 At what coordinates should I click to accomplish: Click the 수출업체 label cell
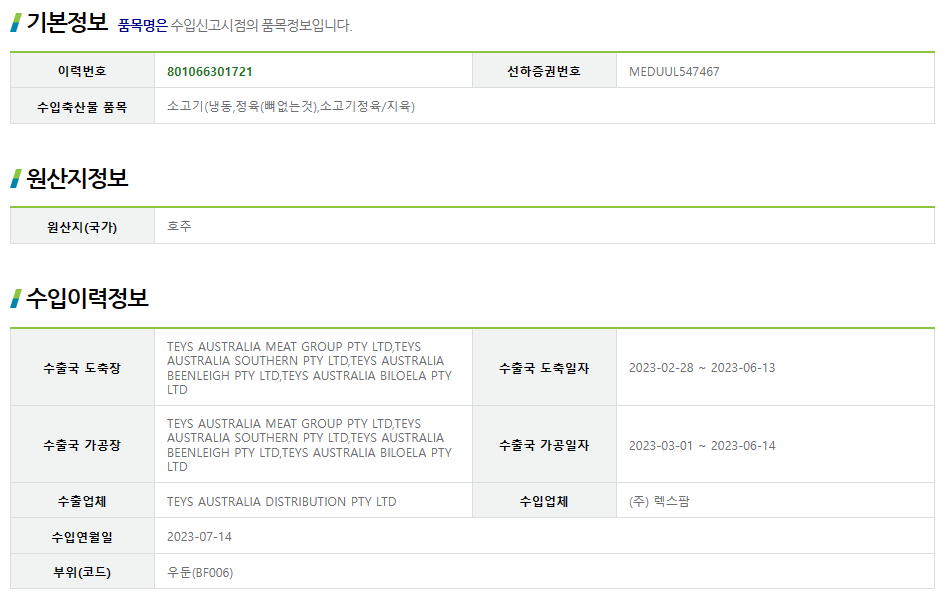coord(82,500)
